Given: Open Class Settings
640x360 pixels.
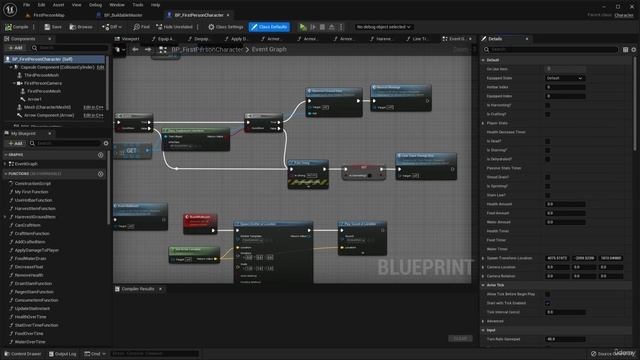Looking at the screenshot, I should [226, 27].
